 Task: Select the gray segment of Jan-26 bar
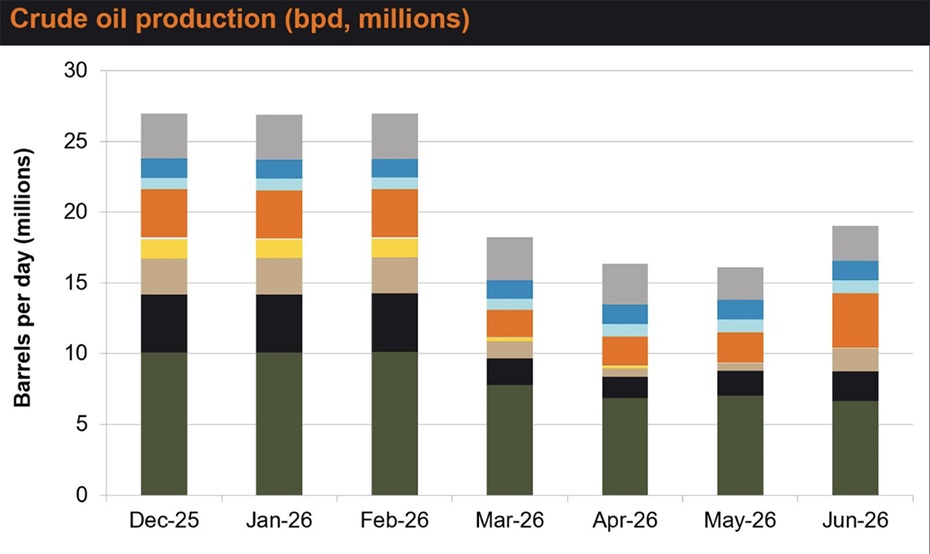point(279,138)
